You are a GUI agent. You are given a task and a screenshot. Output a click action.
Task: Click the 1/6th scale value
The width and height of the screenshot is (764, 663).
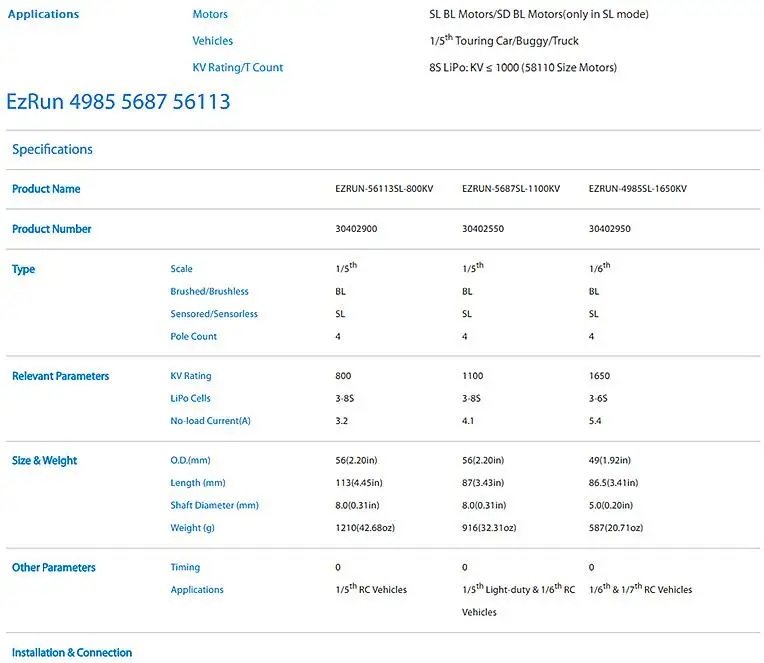[599, 267]
